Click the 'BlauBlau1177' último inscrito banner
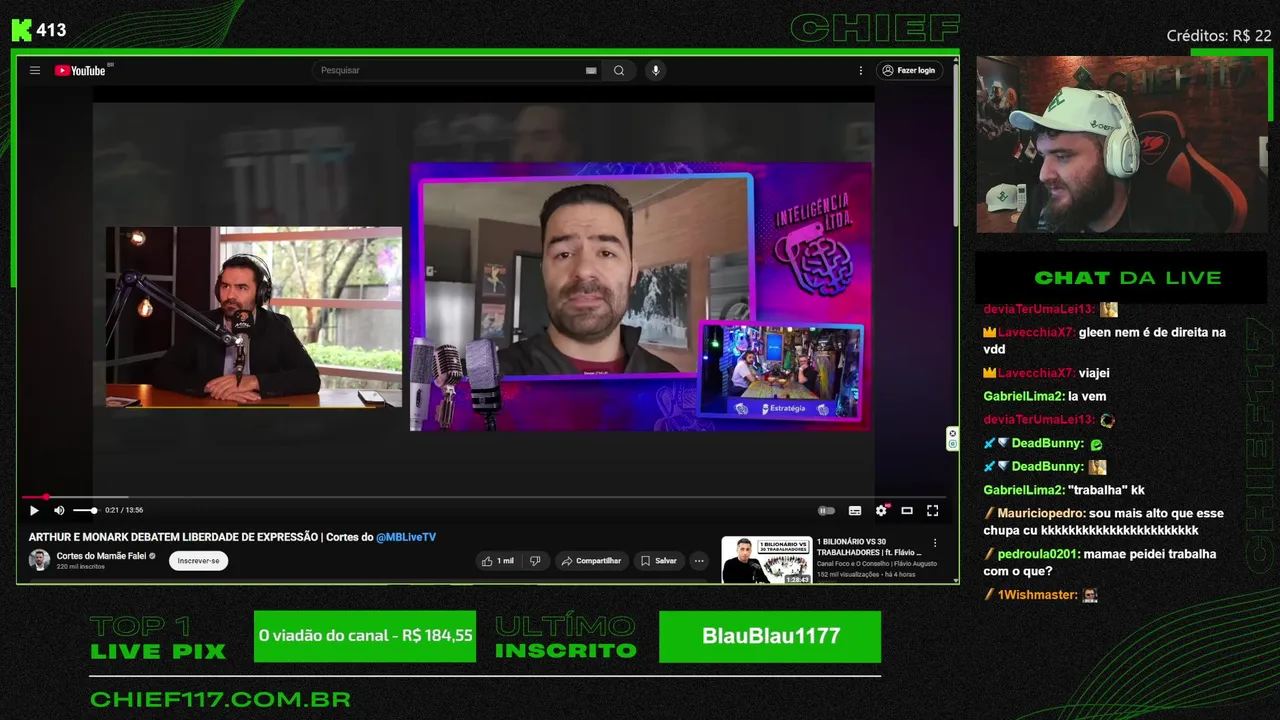This screenshot has width=1280, height=720. point(770,636)
